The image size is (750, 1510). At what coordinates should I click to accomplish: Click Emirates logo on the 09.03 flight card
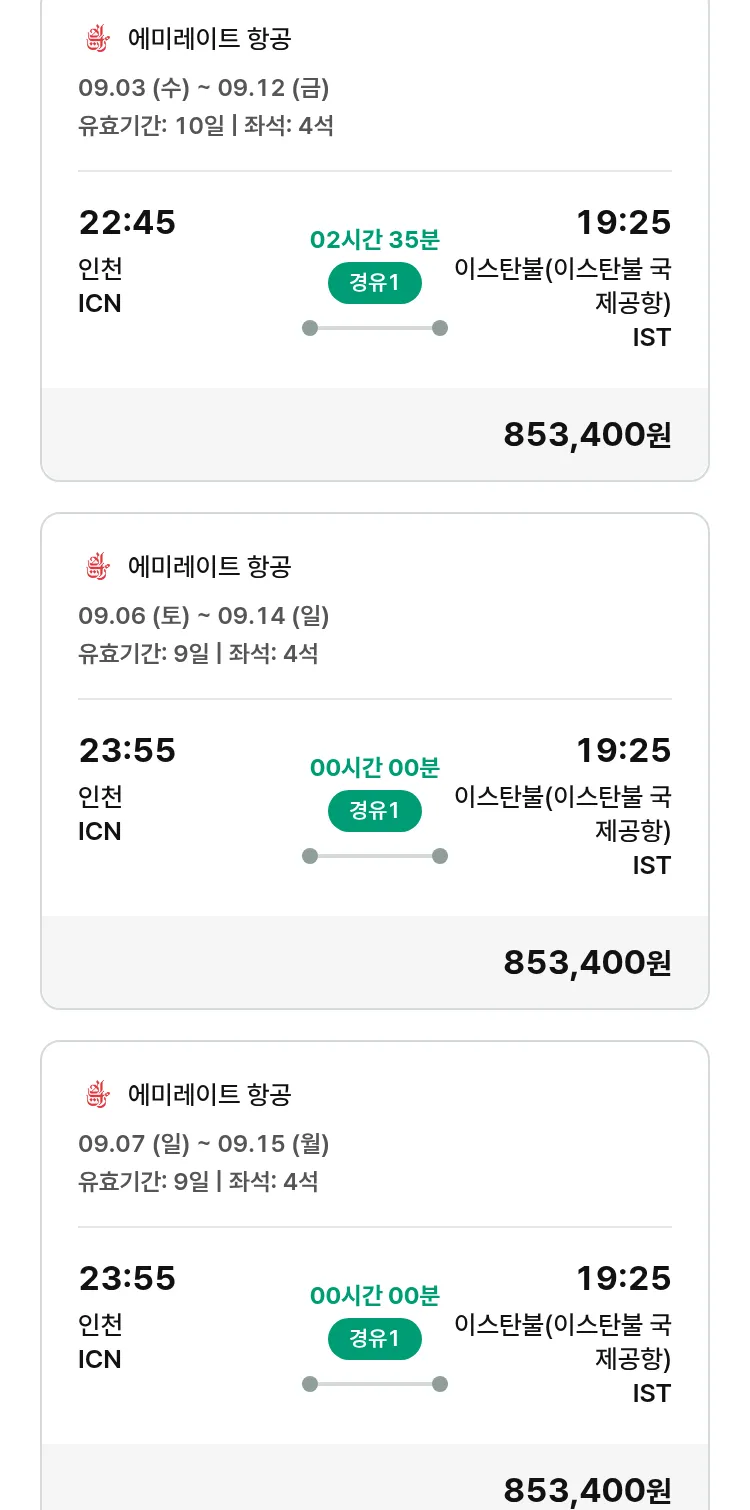(x=96, y=40)
